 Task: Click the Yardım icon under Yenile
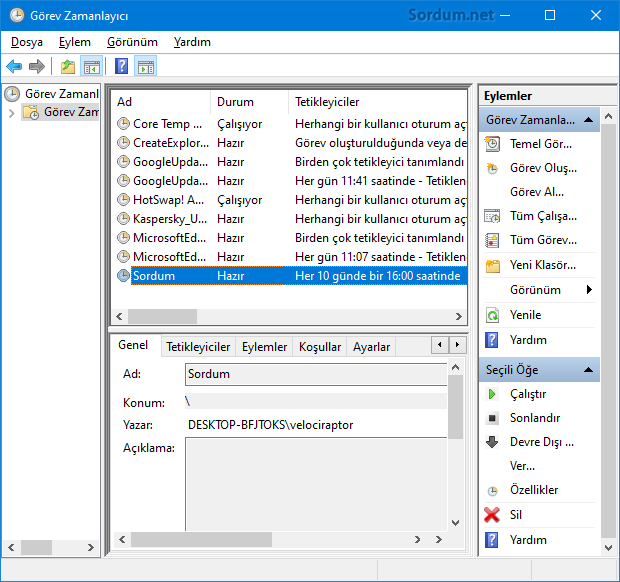tap(491, 340)
